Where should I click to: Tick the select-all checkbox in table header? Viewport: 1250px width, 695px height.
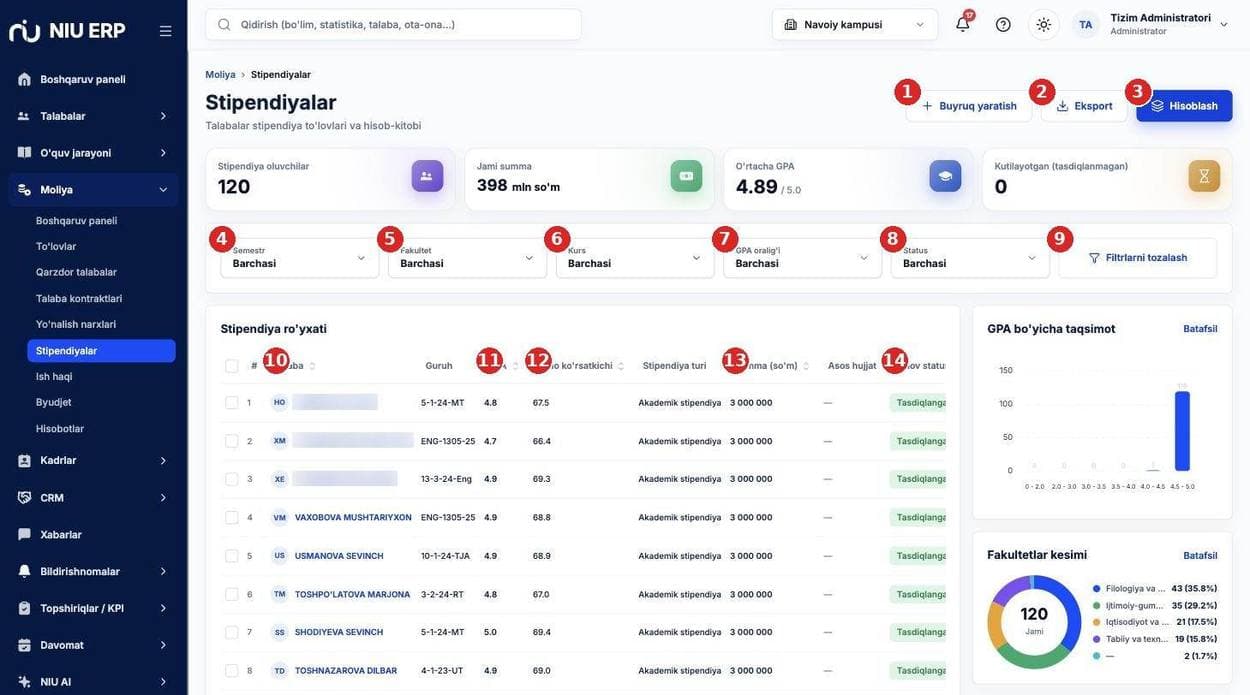(232, 366)
